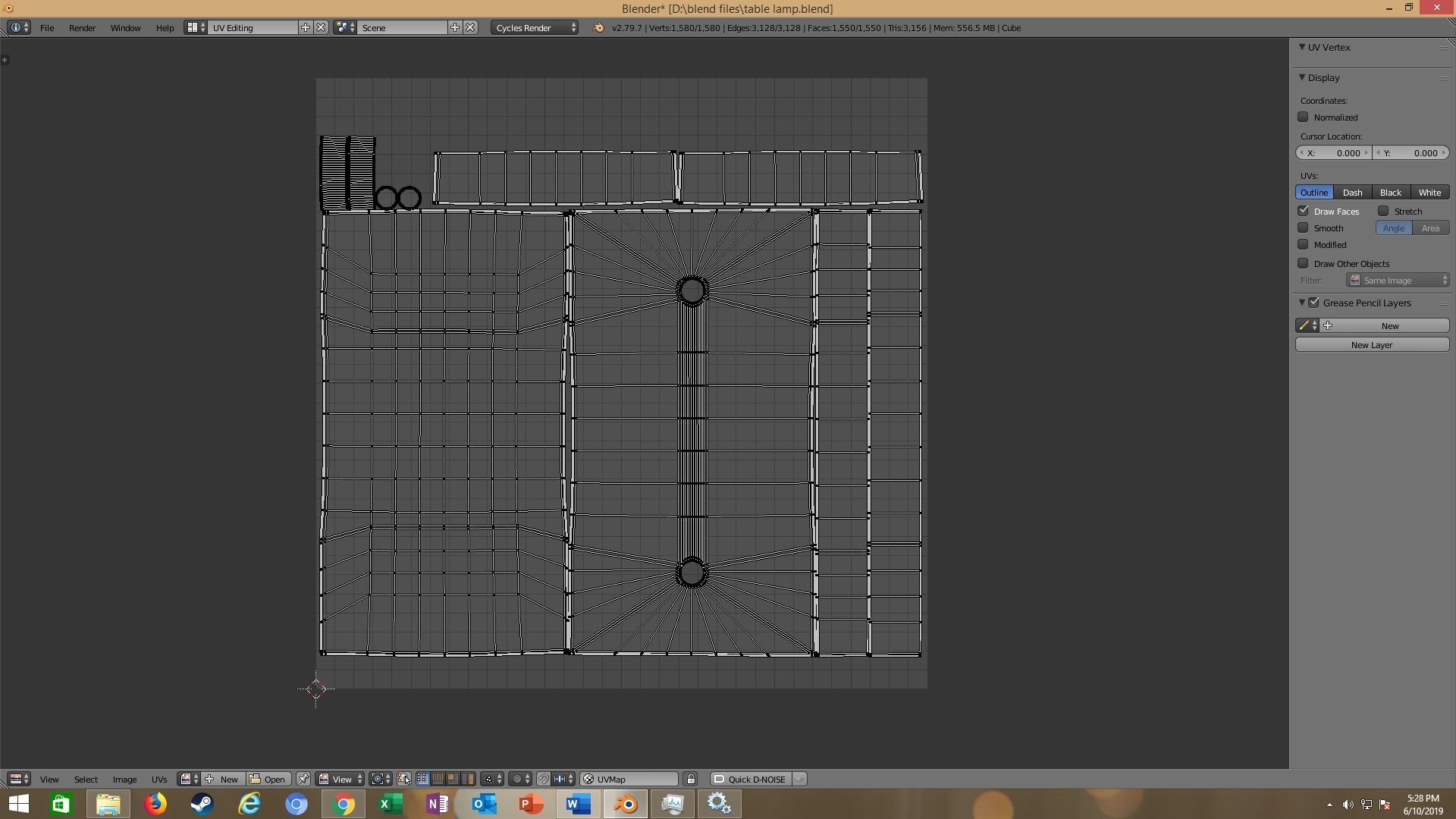Open the UVs menu
Screen dimensions: 1456x819
click(158, 779)
